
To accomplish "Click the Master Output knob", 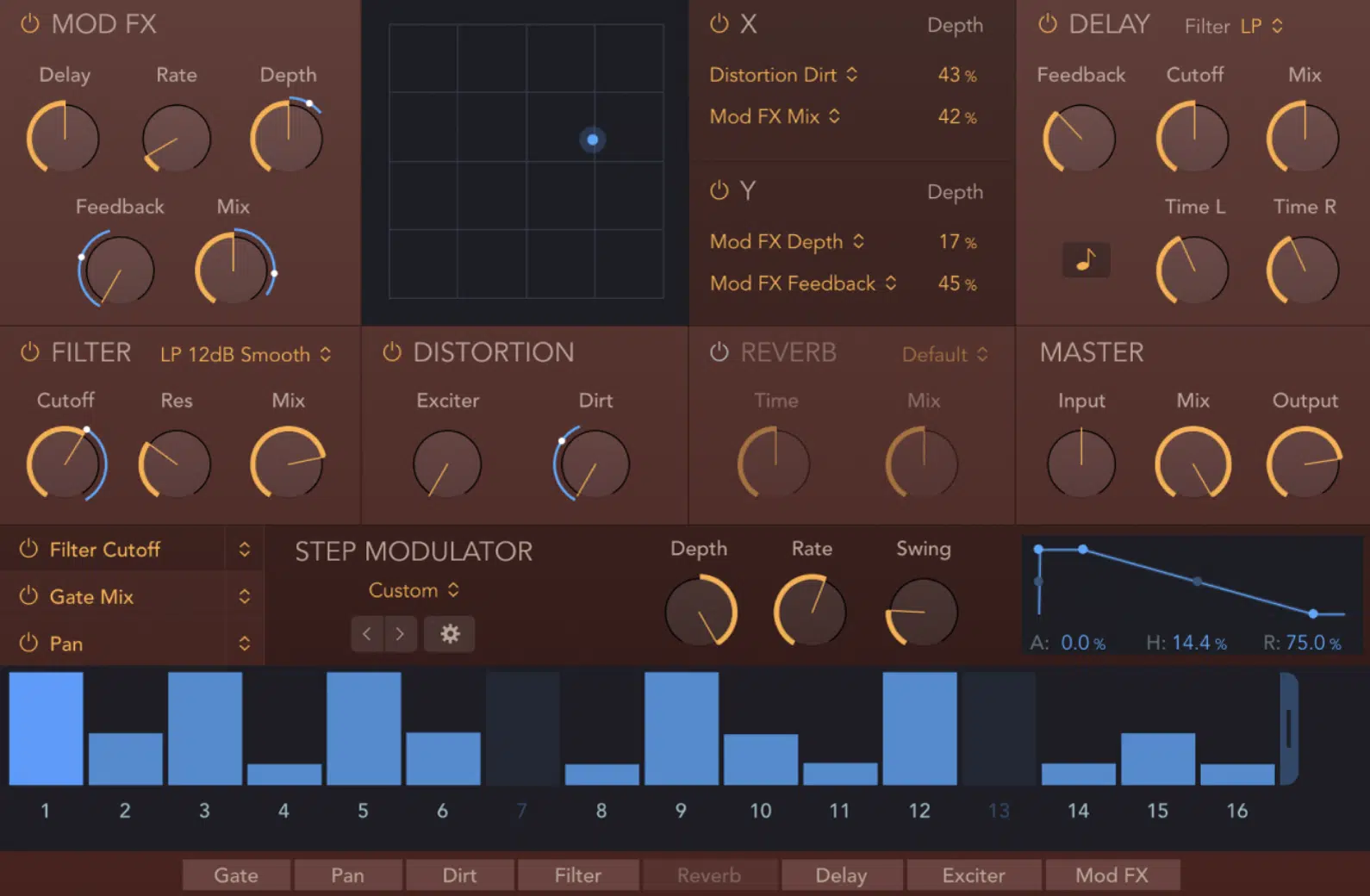I will pos(1305,464).
